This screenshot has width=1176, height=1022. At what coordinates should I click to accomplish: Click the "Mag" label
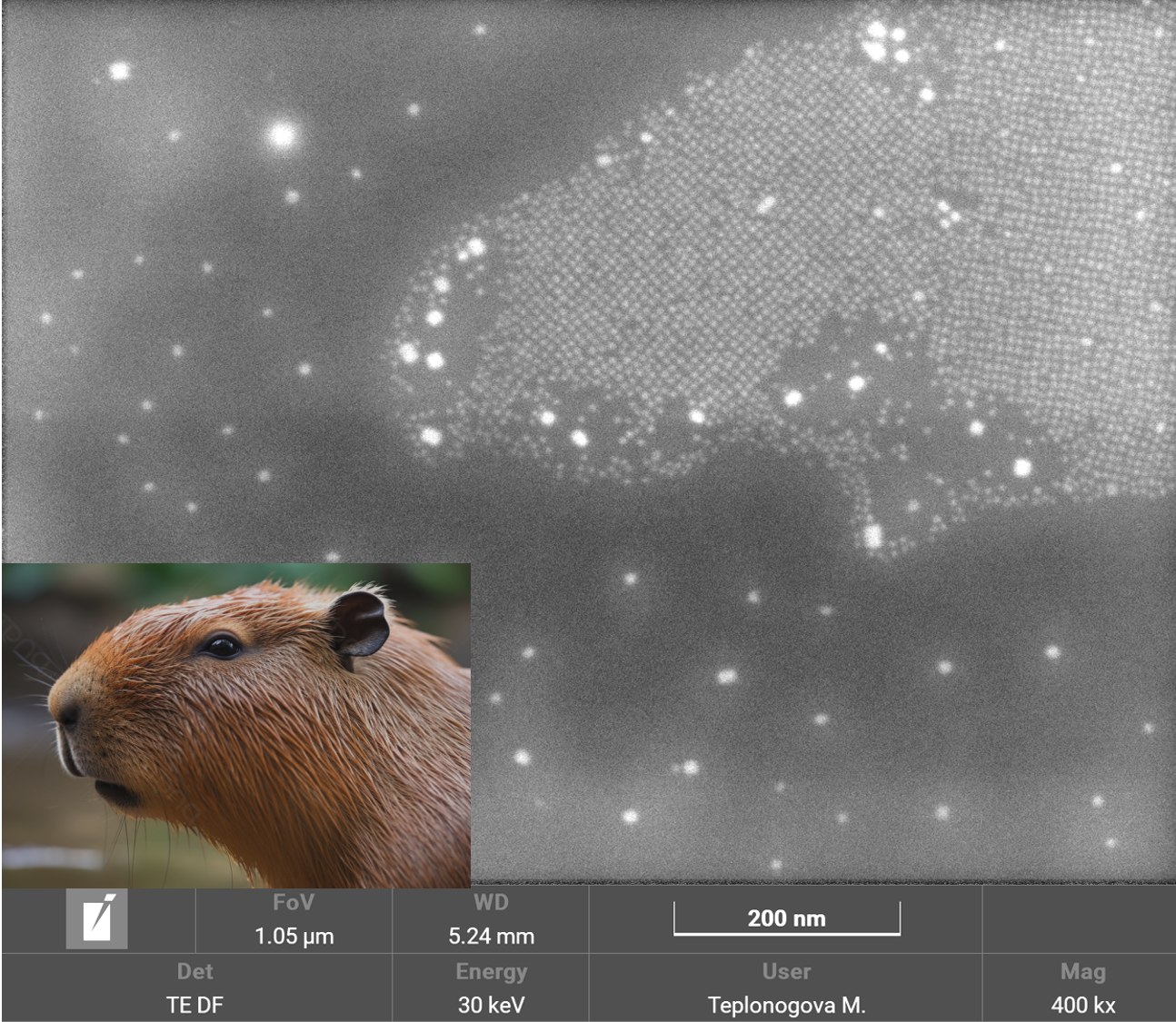1082,972
